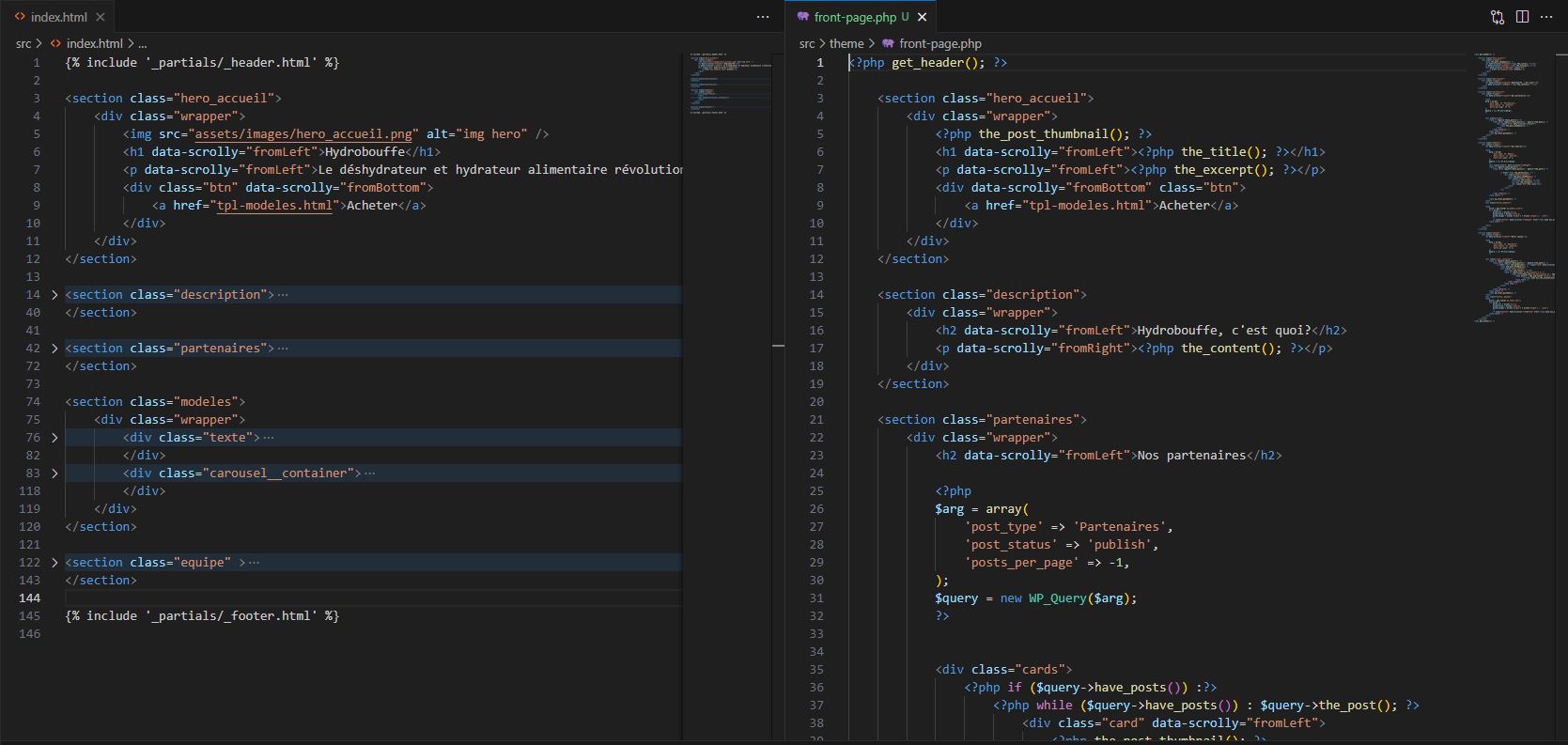Click class "cards" div in front-page.php

(1003, 670)
